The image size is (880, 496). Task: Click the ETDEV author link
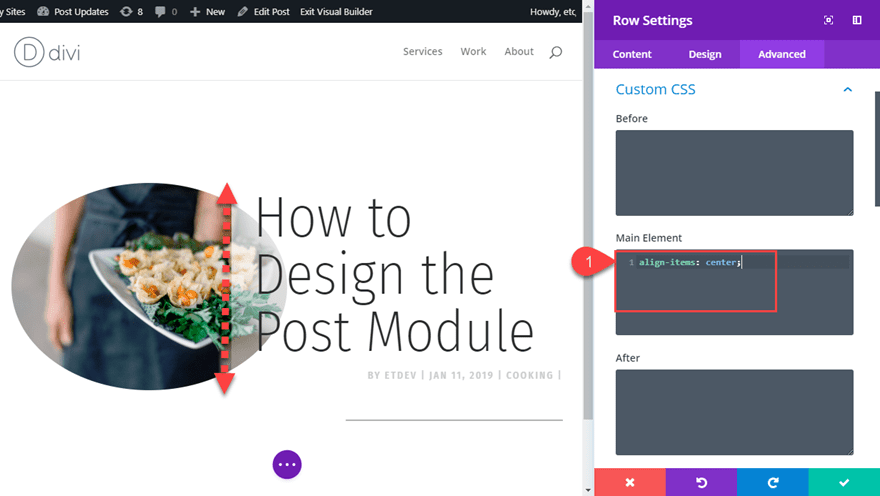pyautogui.click(x=400, y=375)
